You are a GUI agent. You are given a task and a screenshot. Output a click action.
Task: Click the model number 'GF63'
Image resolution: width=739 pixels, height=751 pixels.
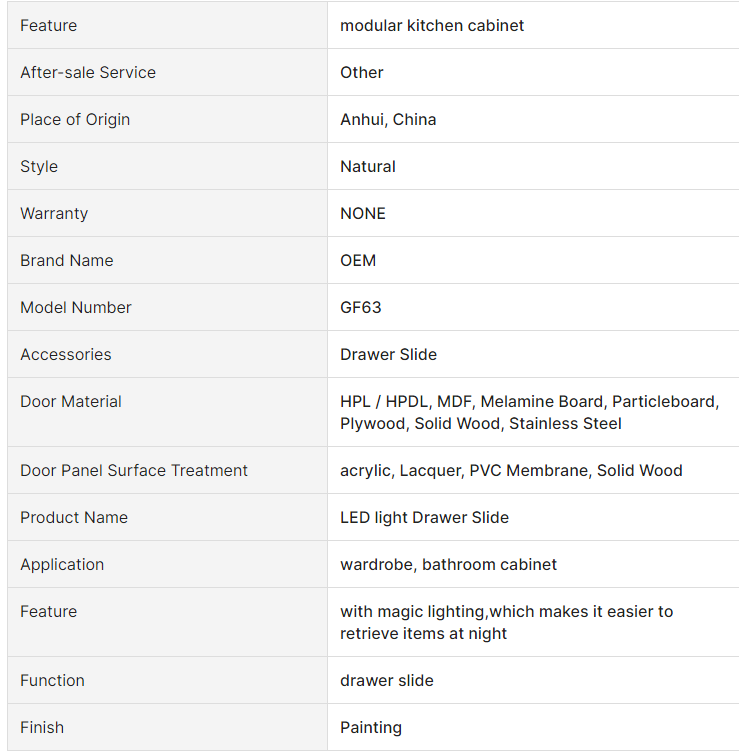pyautogui.click(x=361, y=307)
